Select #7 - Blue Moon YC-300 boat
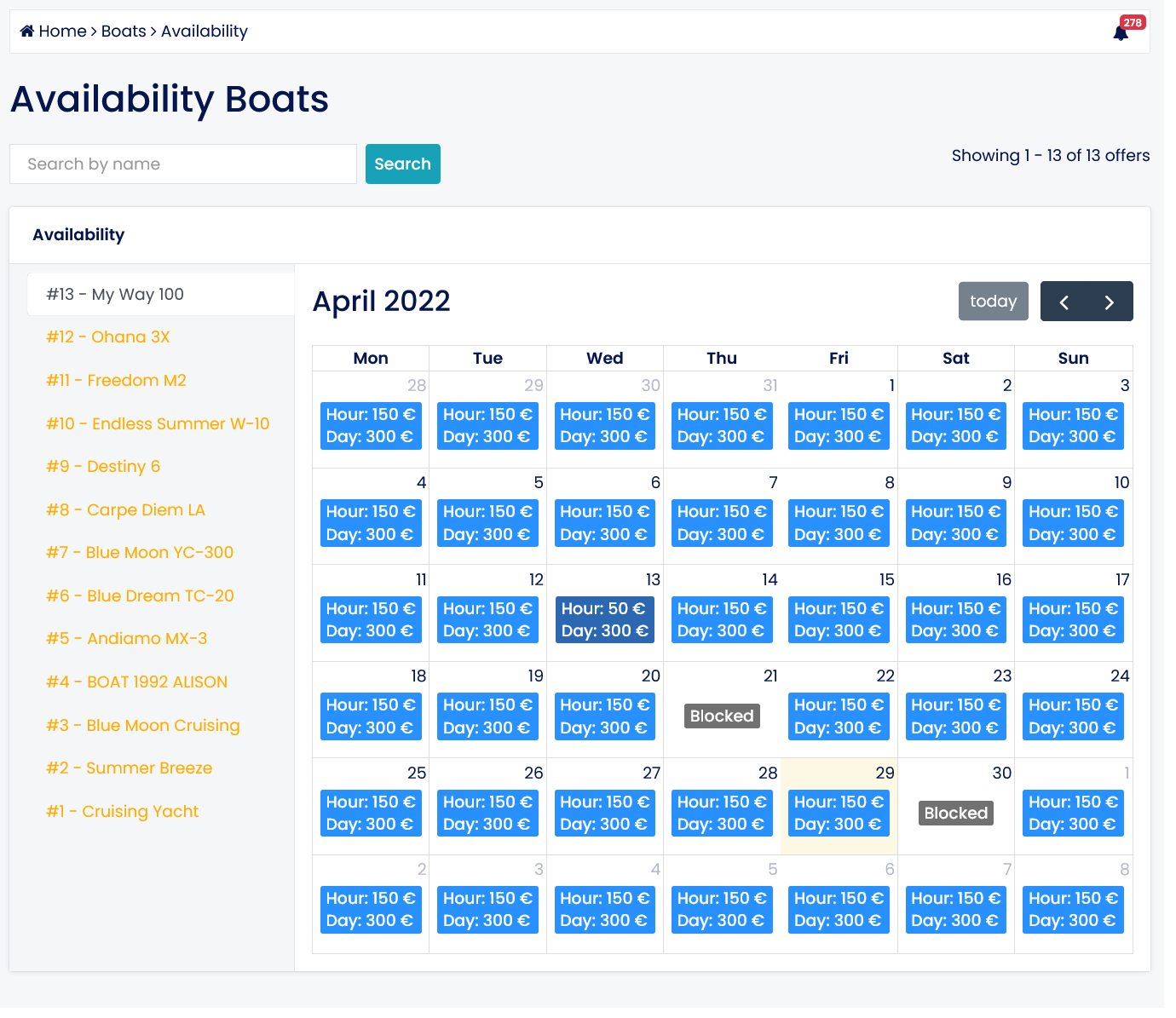This screenshot has height=1018, width=1176. (140, 553)
